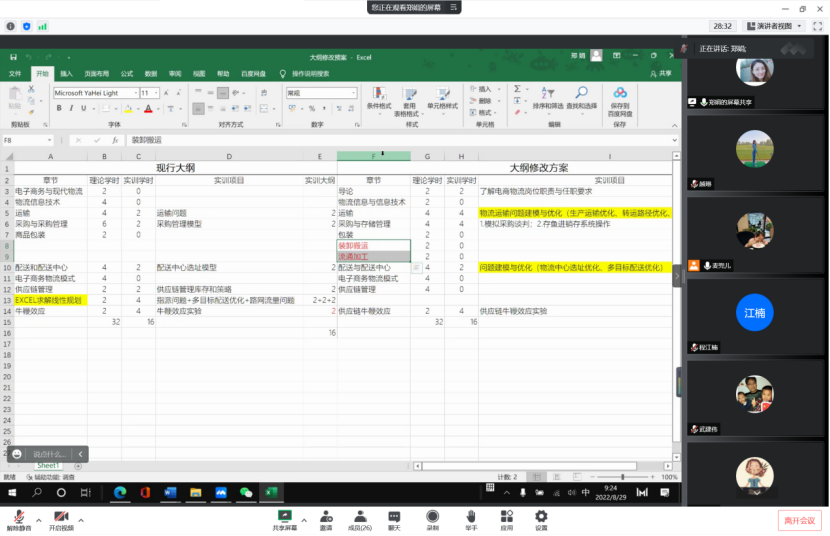Viewport: 830px width, 536px height.
Task: Click the cut scissors icon
Action: (x=31, y=88)
